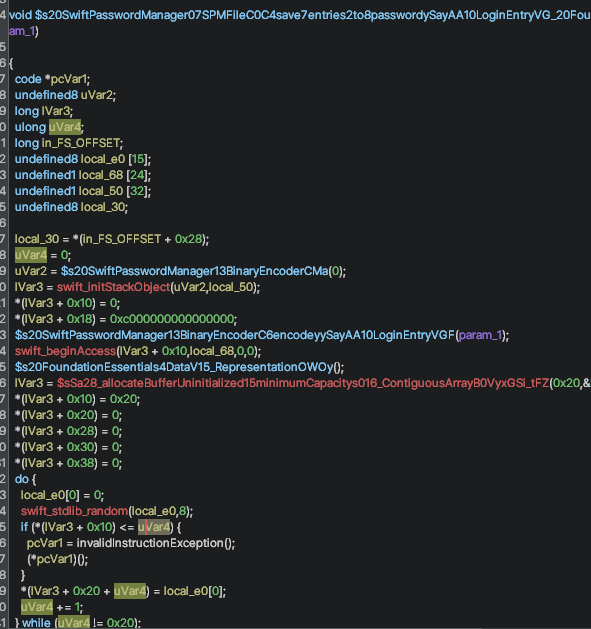
Task: Click the 'do' keyword of the loop
Action: 22,479
